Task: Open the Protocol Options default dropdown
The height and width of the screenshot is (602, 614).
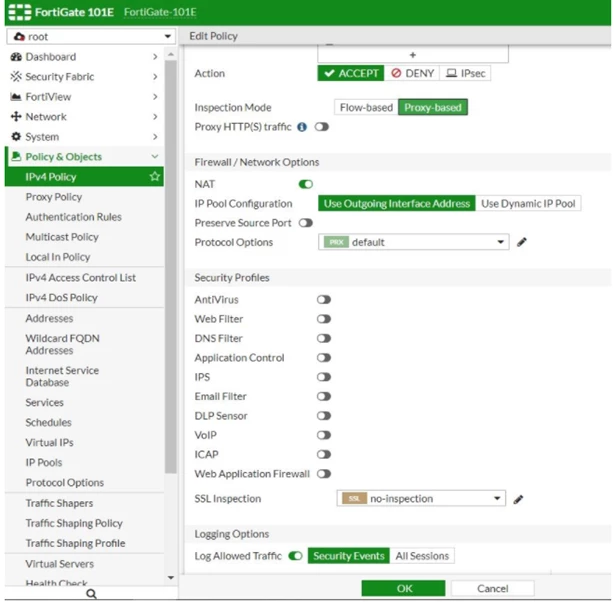Action: point(414,242)
